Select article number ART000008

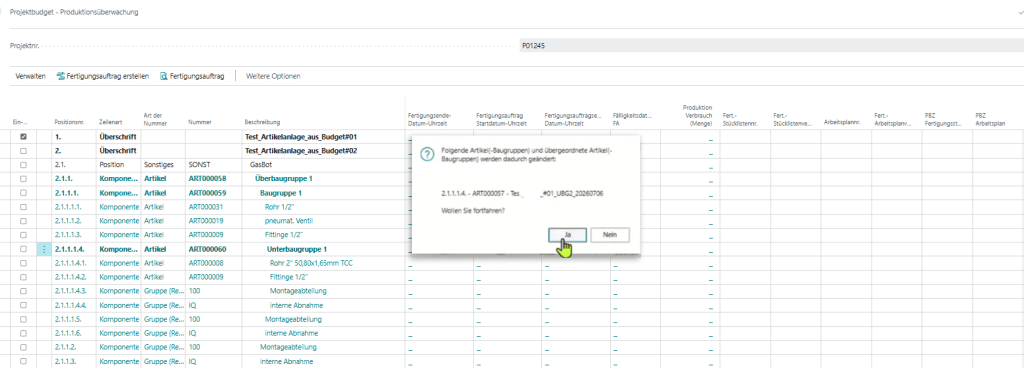206,263
